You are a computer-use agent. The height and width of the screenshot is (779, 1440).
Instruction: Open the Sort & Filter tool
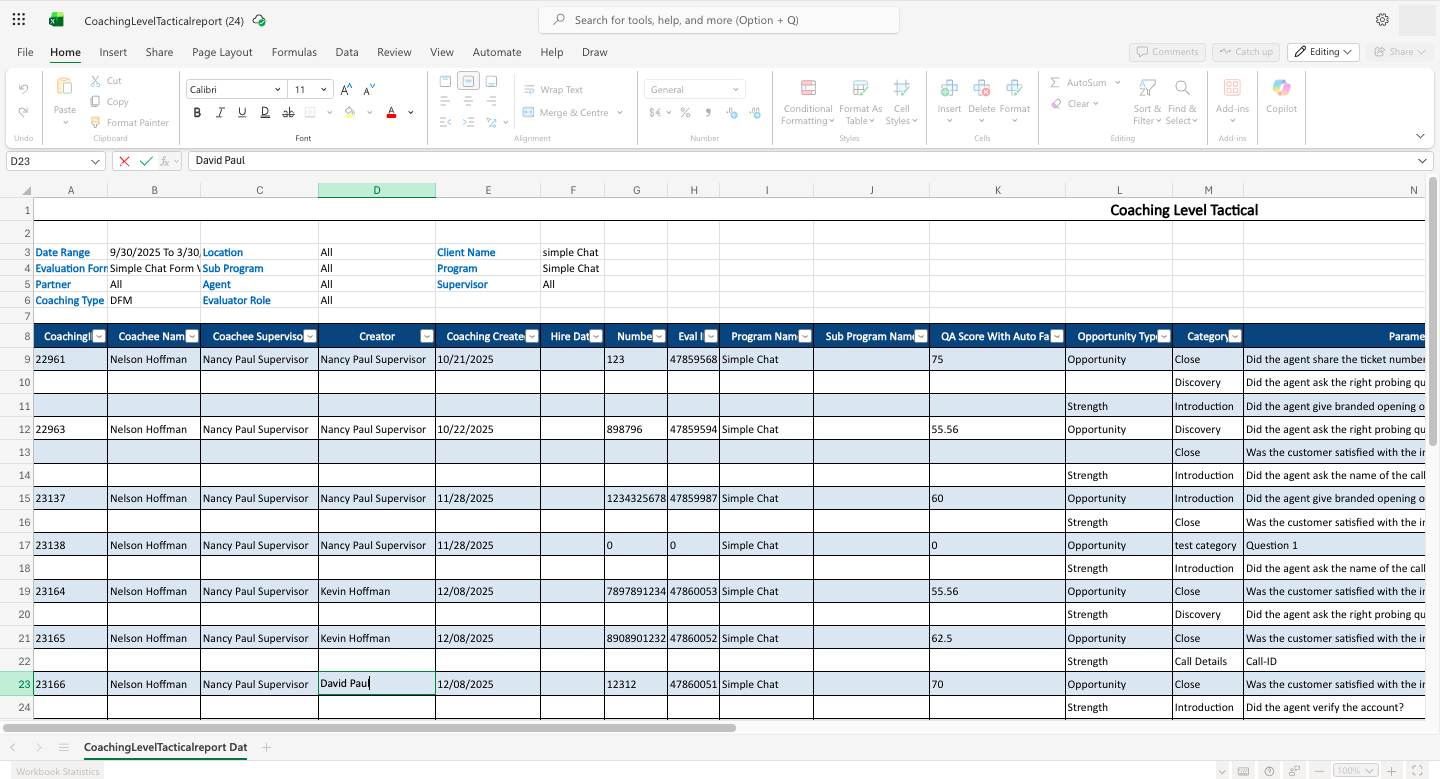tap(1147, 102)
